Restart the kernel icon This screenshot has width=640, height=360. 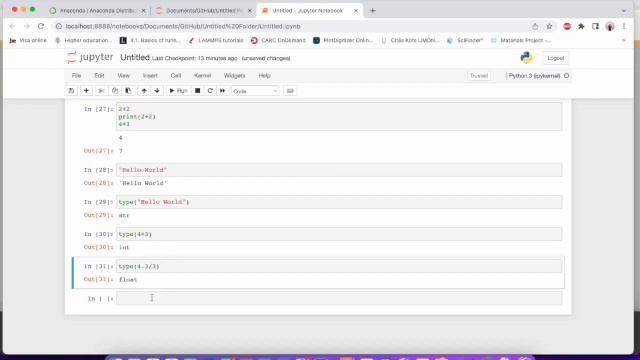click(210, 91)
